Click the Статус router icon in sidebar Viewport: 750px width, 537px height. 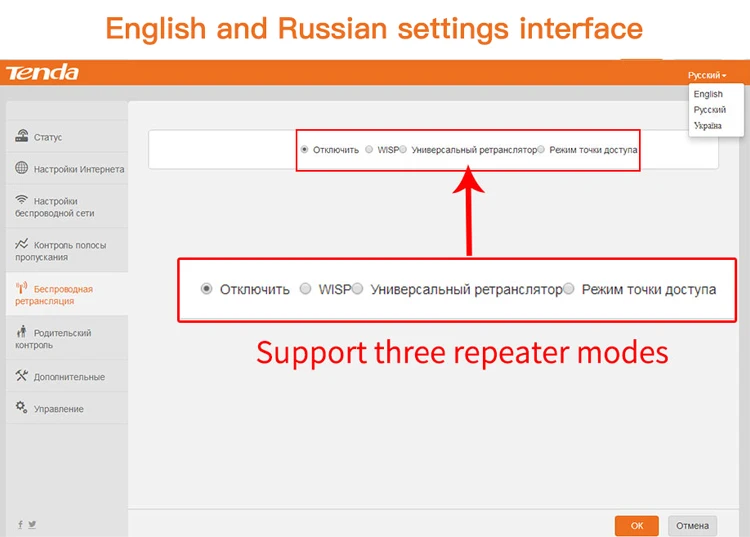(22, 136)
